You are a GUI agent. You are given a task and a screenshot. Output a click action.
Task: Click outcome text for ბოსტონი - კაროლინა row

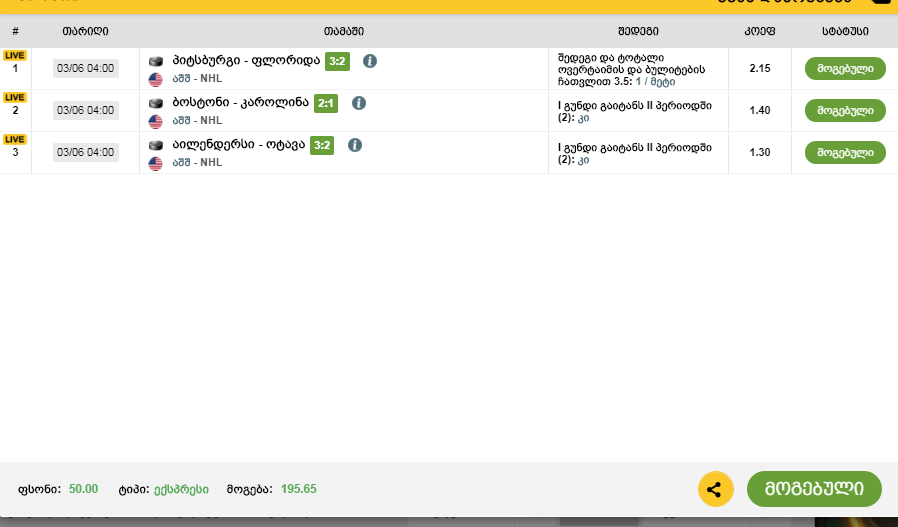pos(635,112)
